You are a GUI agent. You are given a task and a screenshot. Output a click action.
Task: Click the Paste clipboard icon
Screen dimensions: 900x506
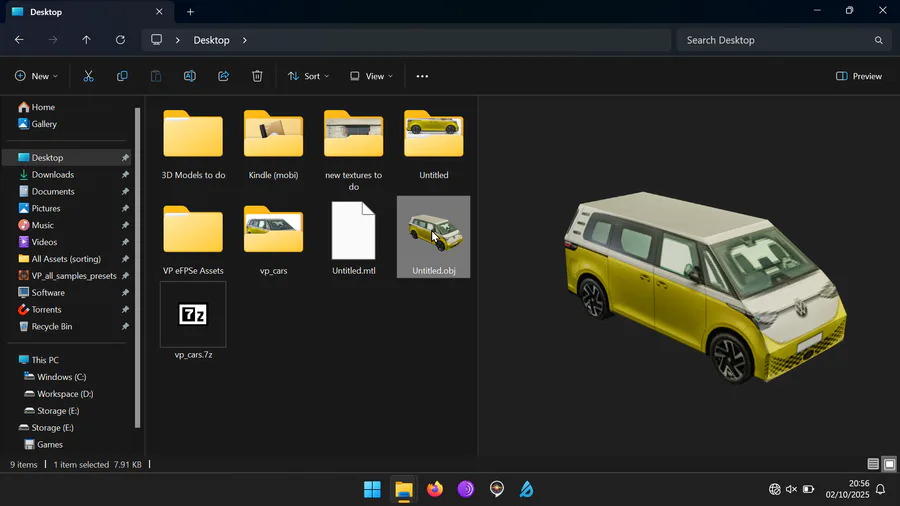click(156, 76)
